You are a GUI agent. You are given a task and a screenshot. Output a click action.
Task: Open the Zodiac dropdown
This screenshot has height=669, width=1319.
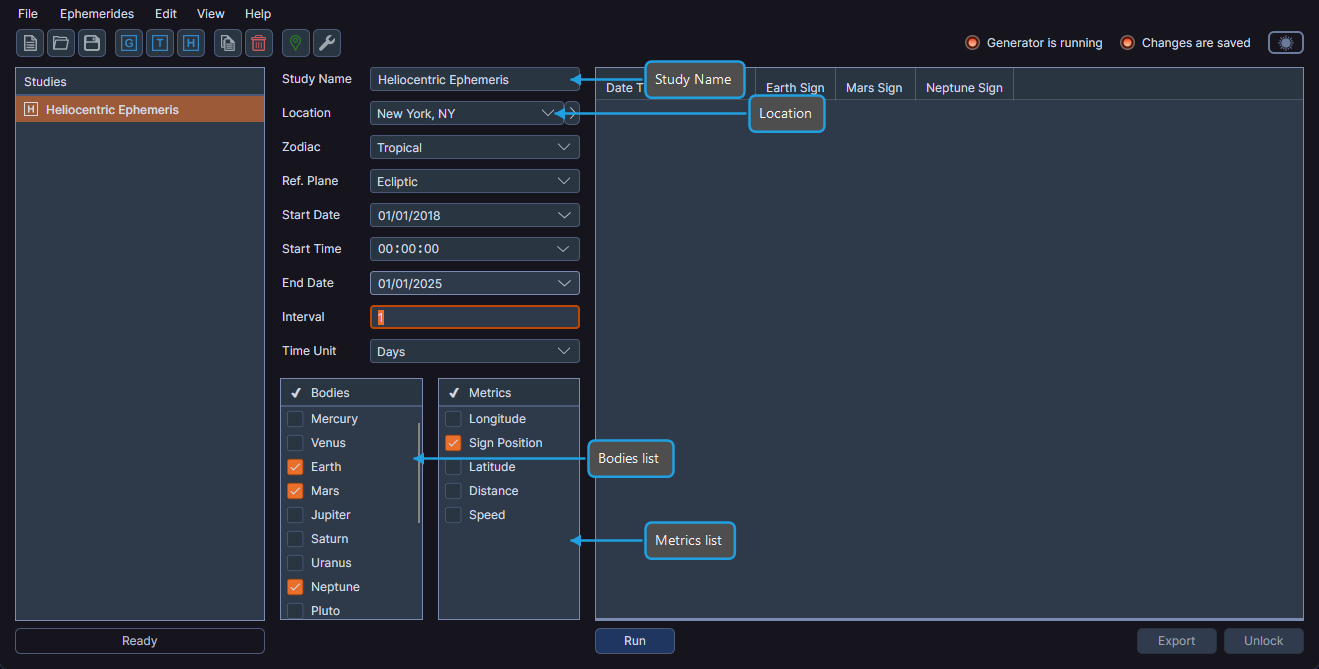click(x=474, y=147)
